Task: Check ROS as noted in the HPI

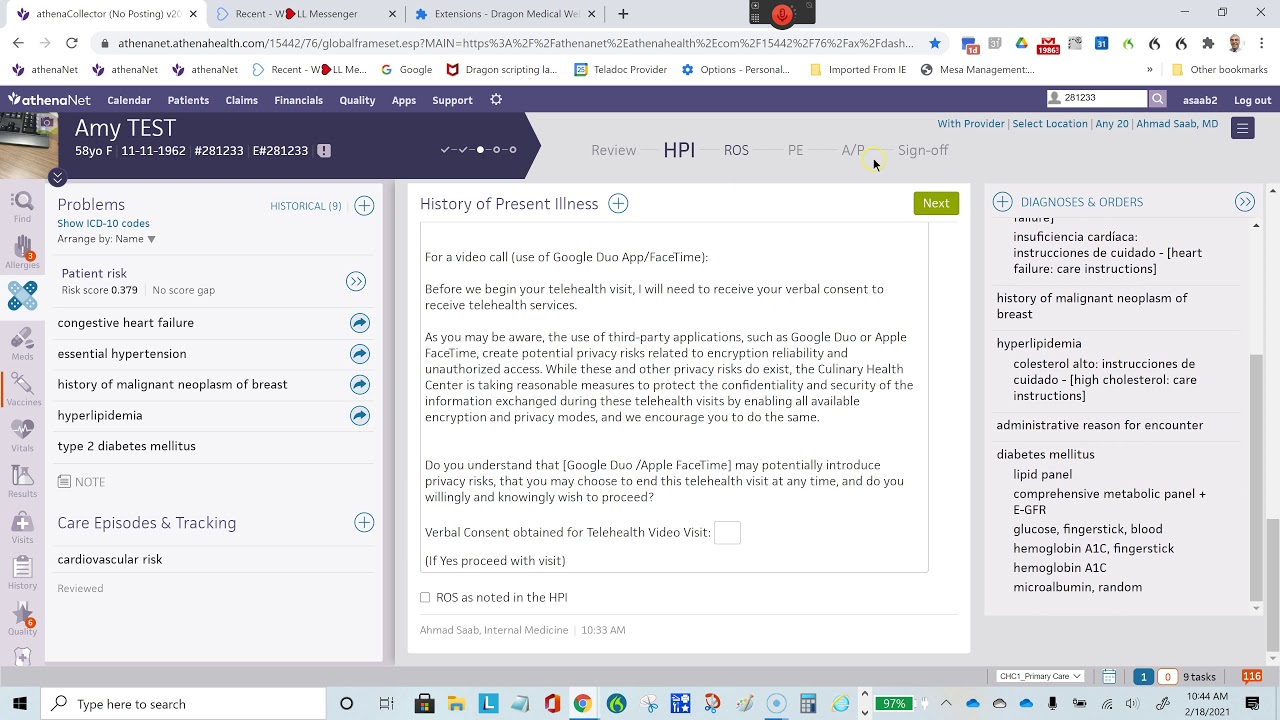Action: click(x=425, y=598)
